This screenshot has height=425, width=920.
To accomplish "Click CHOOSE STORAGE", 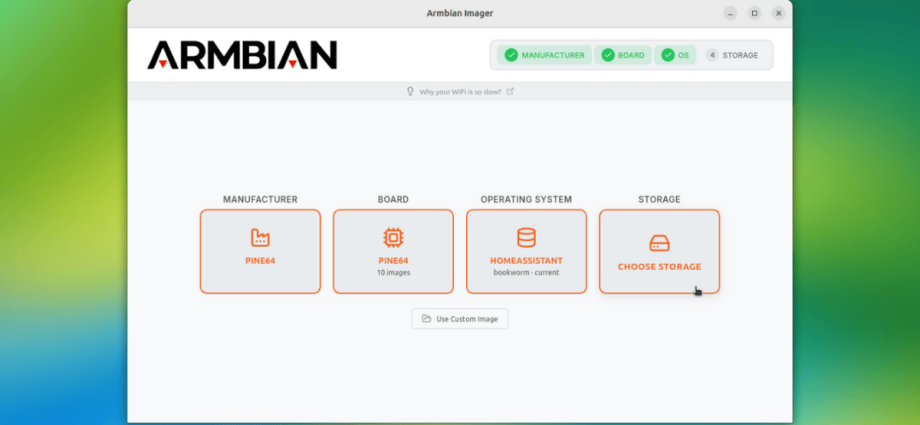I will (x=659, y=251).
